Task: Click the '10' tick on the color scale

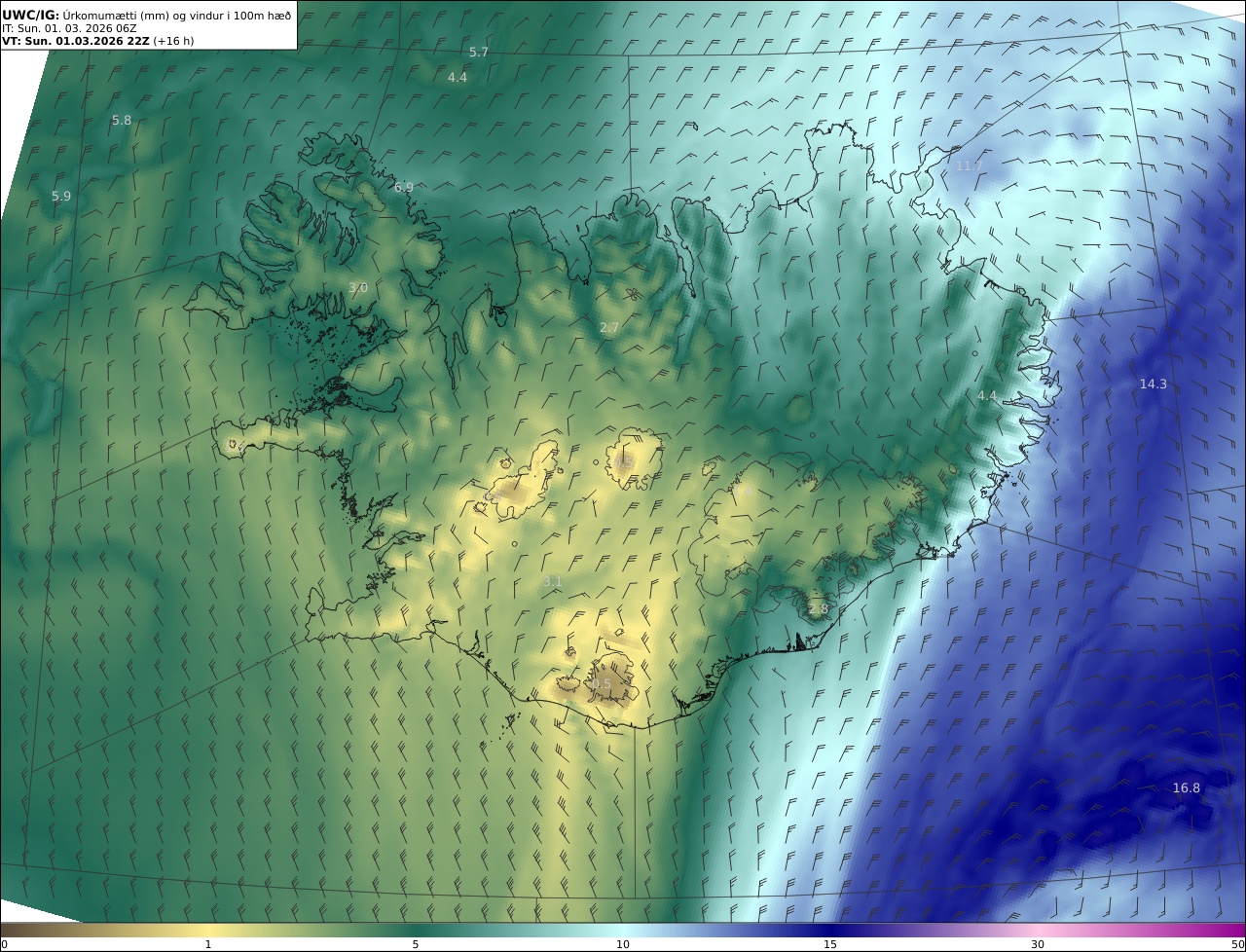Action: pos(623,944)
